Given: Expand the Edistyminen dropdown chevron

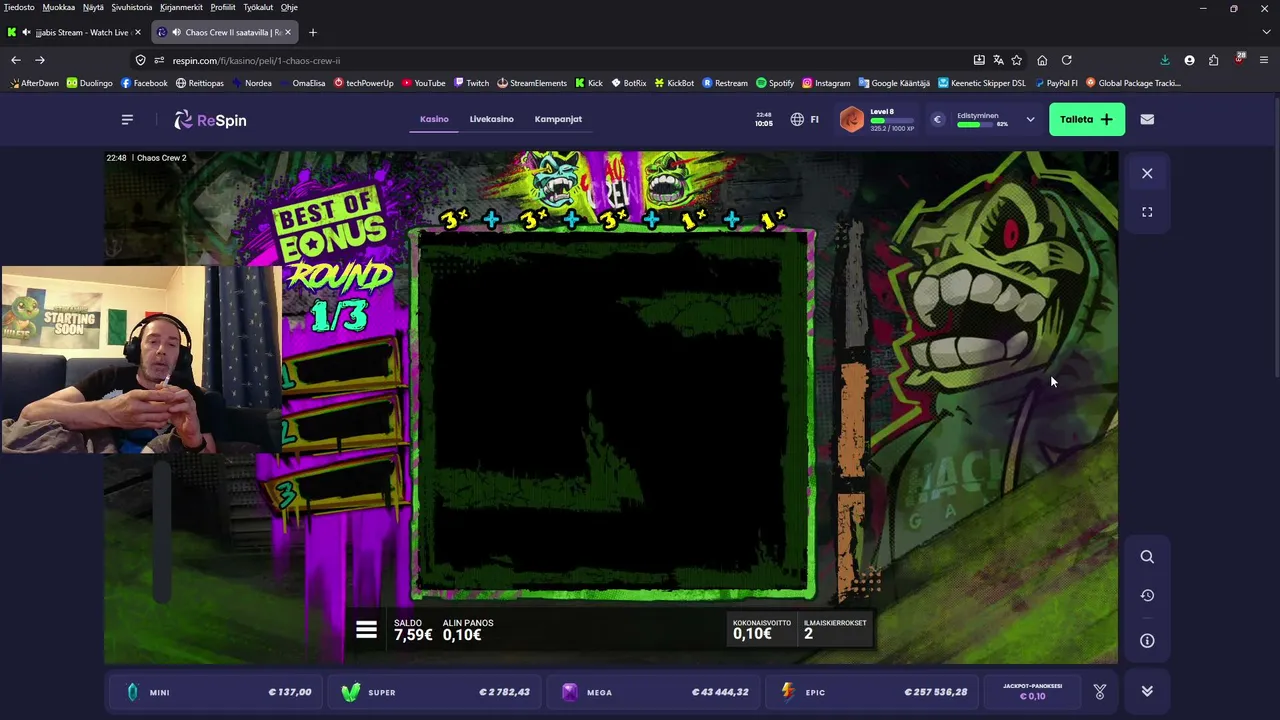Looking at the screenshot, I should 1030,120.
